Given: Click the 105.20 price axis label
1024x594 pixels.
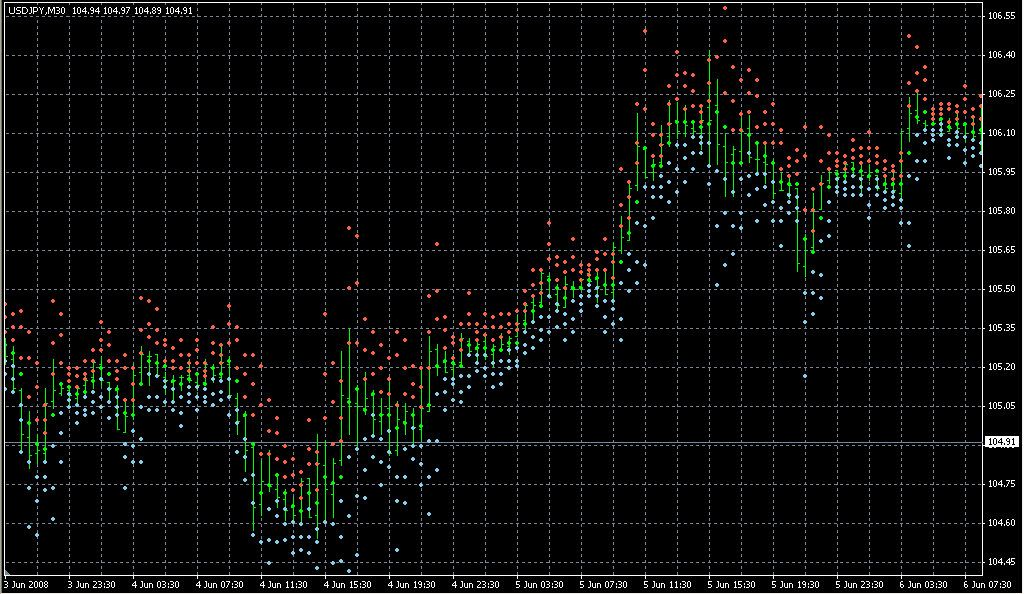Looking at the screenshot, I should tap(1001, 367).
